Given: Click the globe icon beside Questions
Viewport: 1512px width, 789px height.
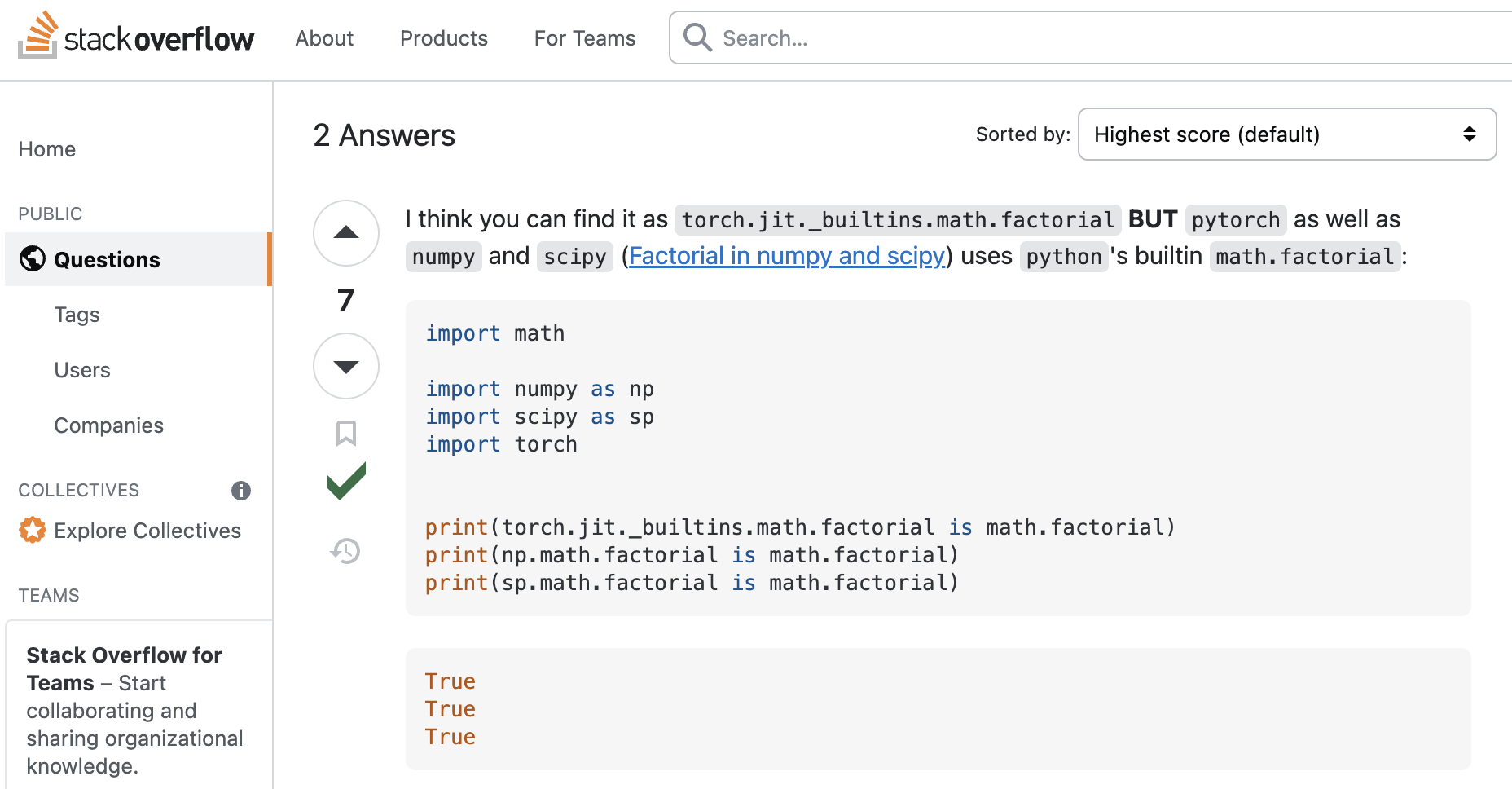Looking at the screenshot, I should [x=33, y=259].
